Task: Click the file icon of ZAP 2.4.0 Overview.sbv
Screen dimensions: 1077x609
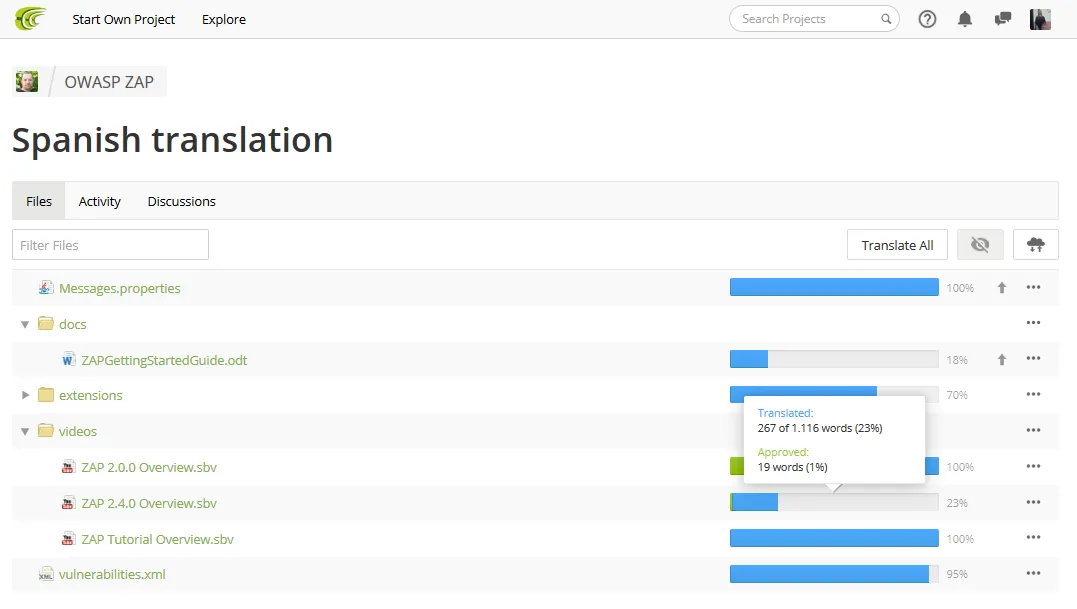Action: 68,503
